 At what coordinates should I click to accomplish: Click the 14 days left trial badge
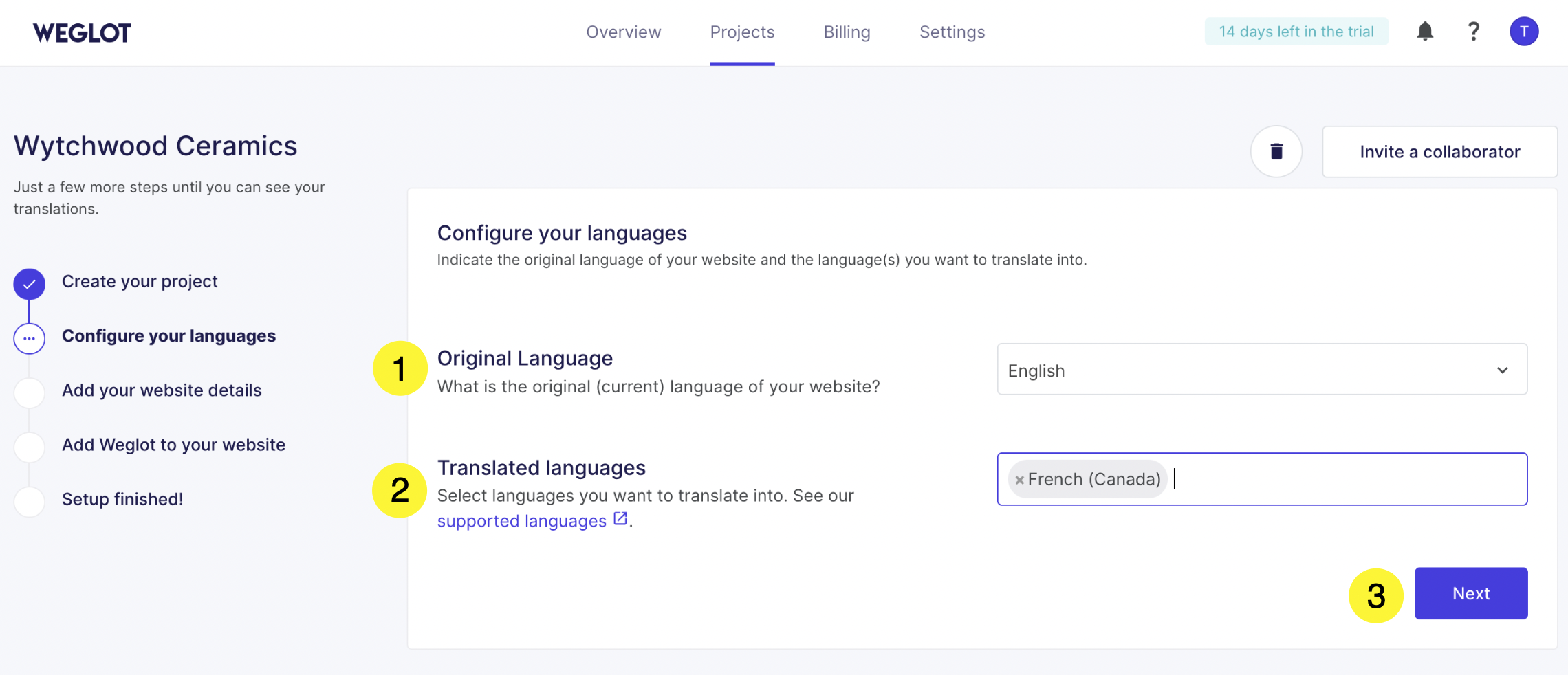(x=1296, y=31)
